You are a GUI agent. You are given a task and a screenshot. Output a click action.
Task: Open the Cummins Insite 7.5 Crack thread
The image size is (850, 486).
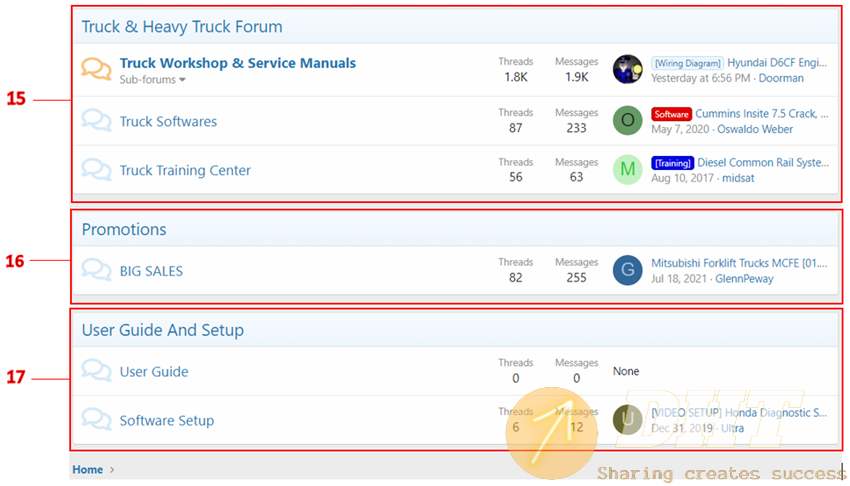tap(761, 114)
